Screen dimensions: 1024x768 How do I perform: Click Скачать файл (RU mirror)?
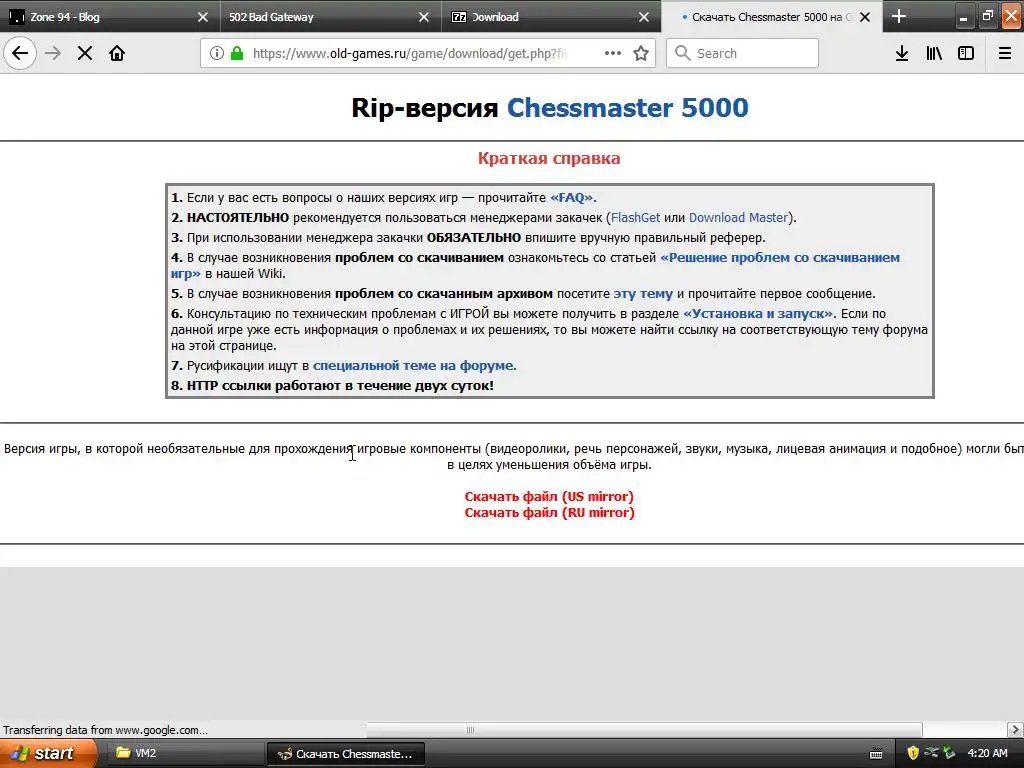(549, 513)
